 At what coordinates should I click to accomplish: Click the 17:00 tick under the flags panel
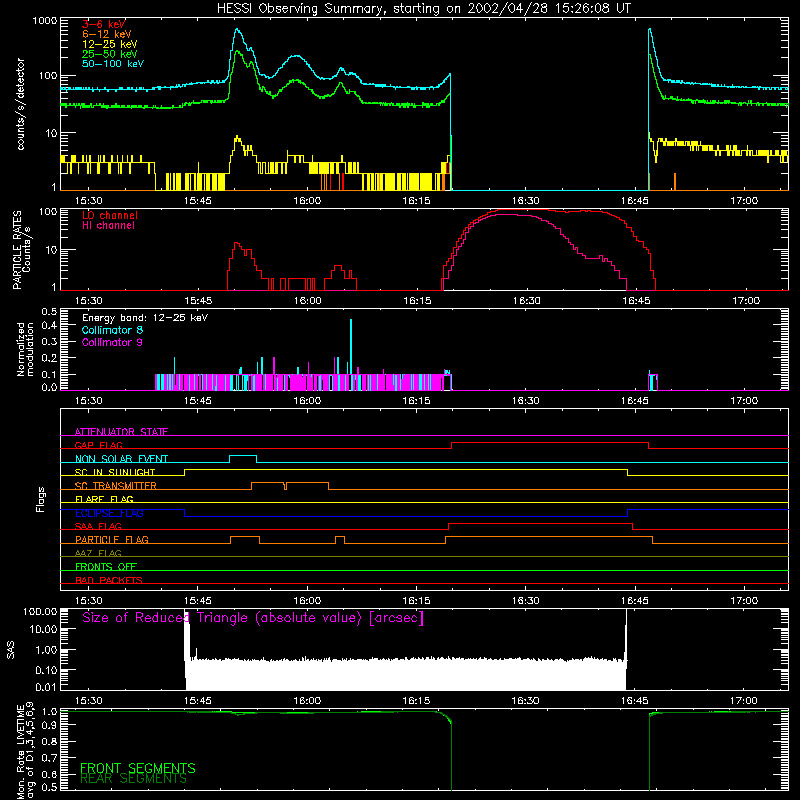click(744, 601)
